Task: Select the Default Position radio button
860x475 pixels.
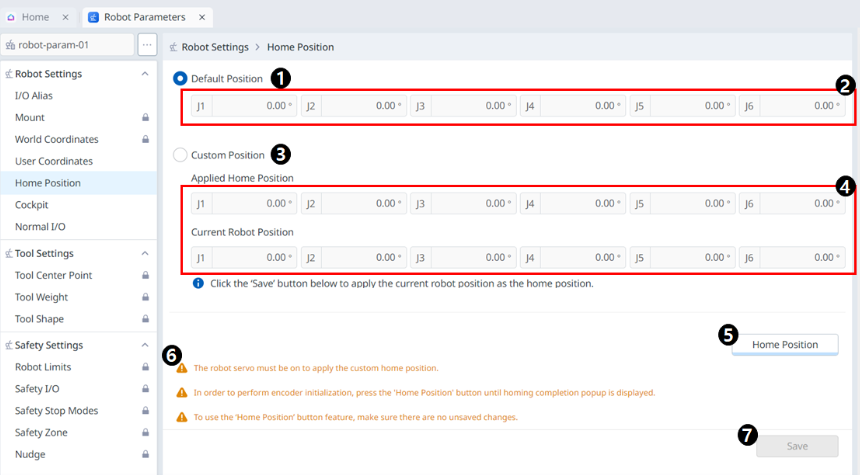Action: point(180,78)
